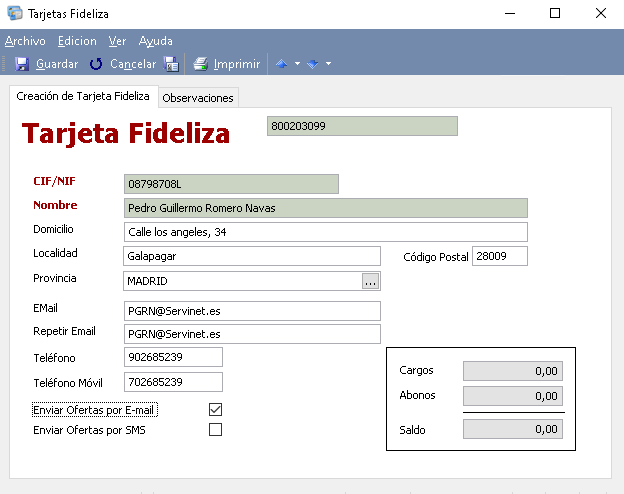Enable Enviar Ofertas por SMS checkbox
The width and height of the screenshot is (624, 494).
tap(215, 430)
